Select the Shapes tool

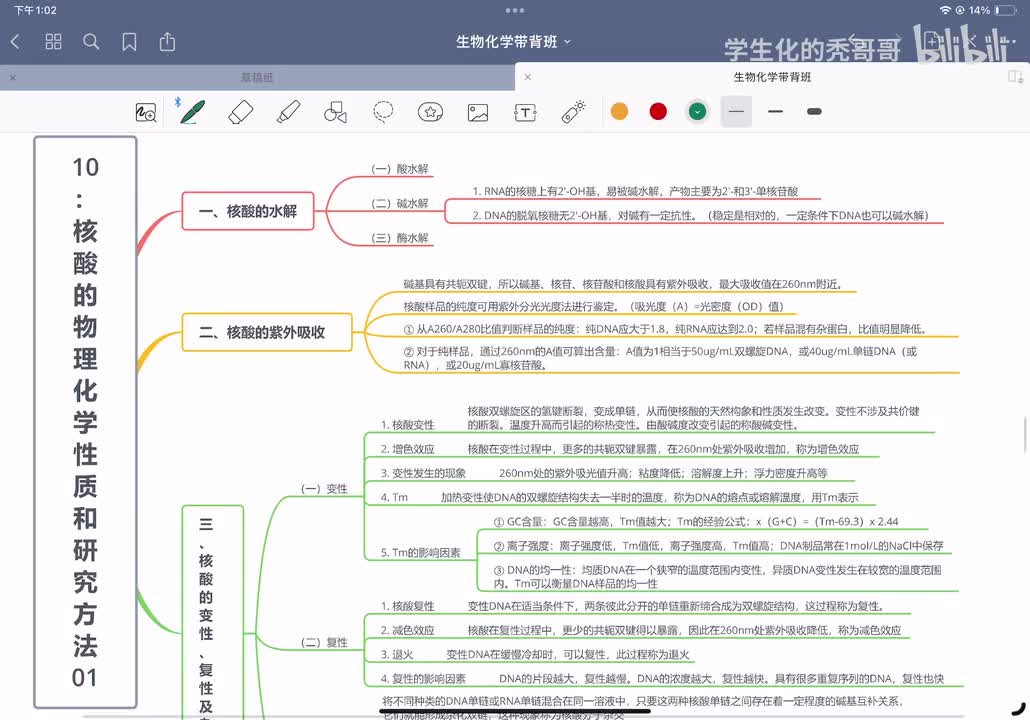(x=336, y=112)
